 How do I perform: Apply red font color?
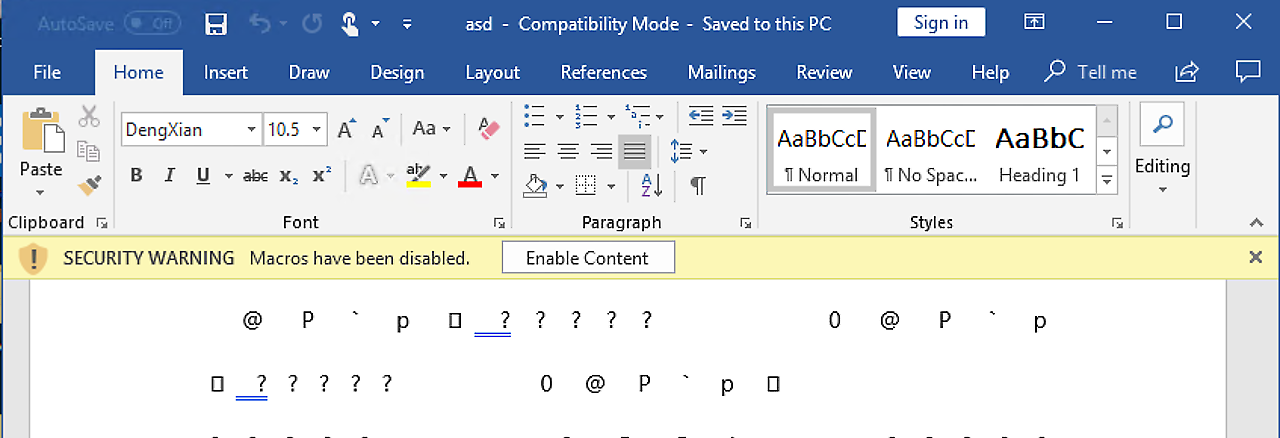[x=470, y=176]
